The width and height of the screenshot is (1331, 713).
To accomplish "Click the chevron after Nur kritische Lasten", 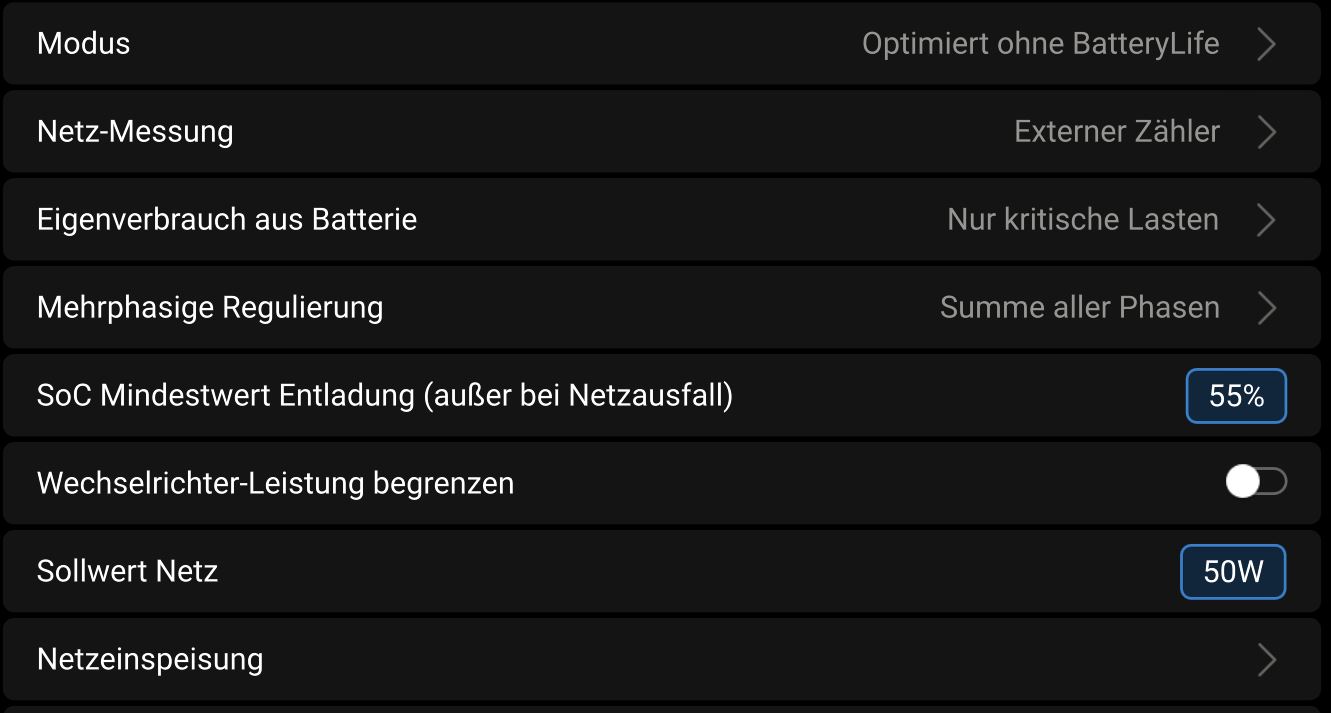I will click(x=1266, y=219).
